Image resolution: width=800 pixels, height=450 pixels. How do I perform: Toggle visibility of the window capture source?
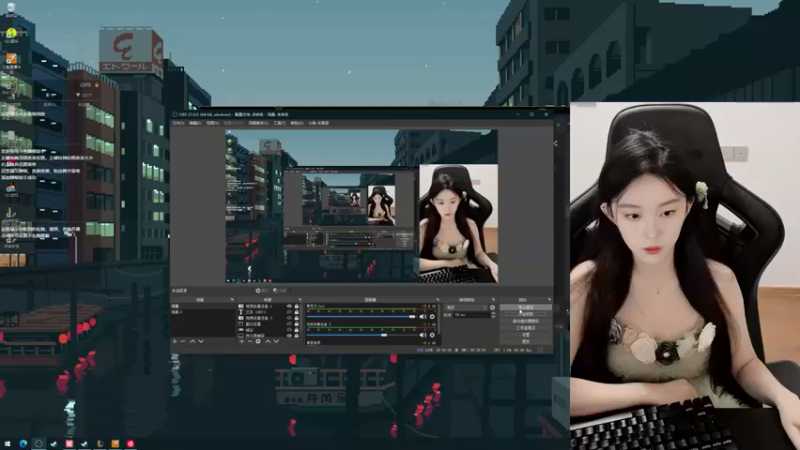(289, 324)
